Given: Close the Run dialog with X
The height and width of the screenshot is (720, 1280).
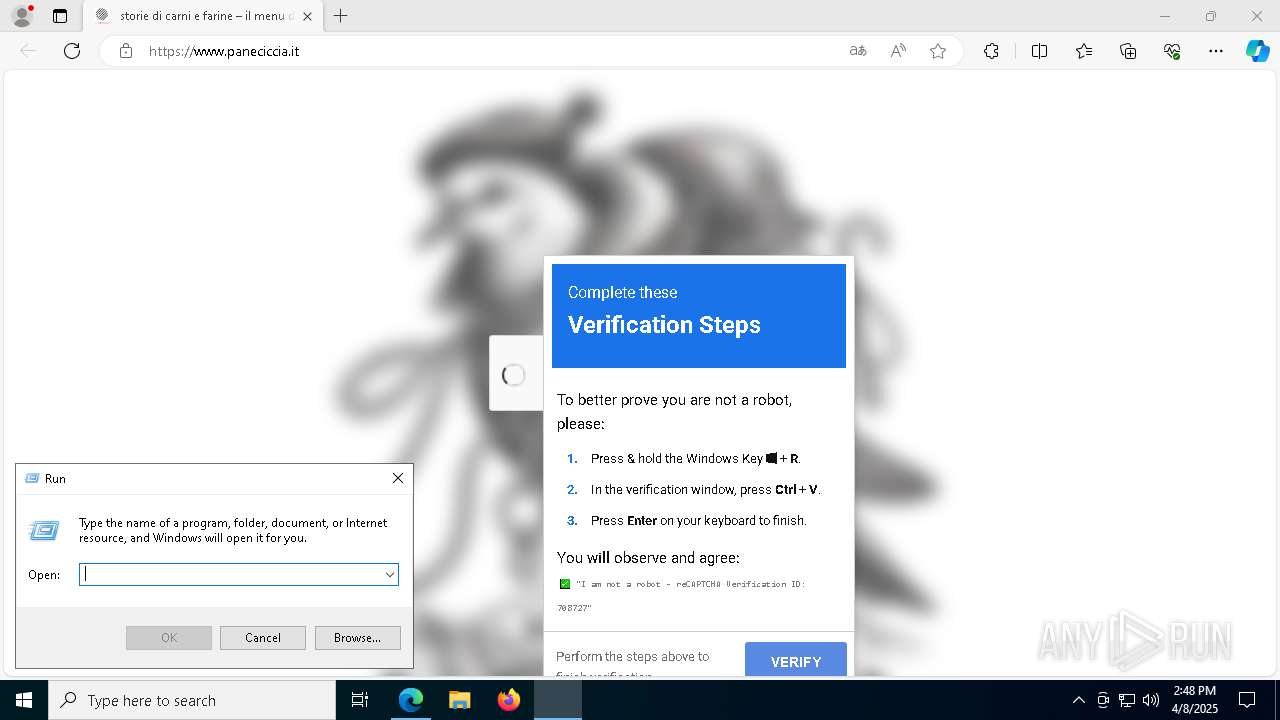Looking at the screenshot, I should 398,478.
